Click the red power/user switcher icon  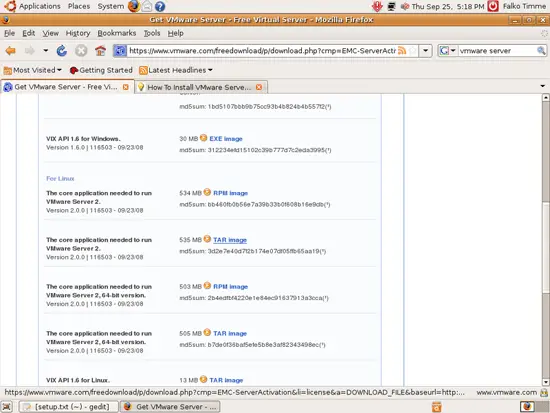pos(493,6)
